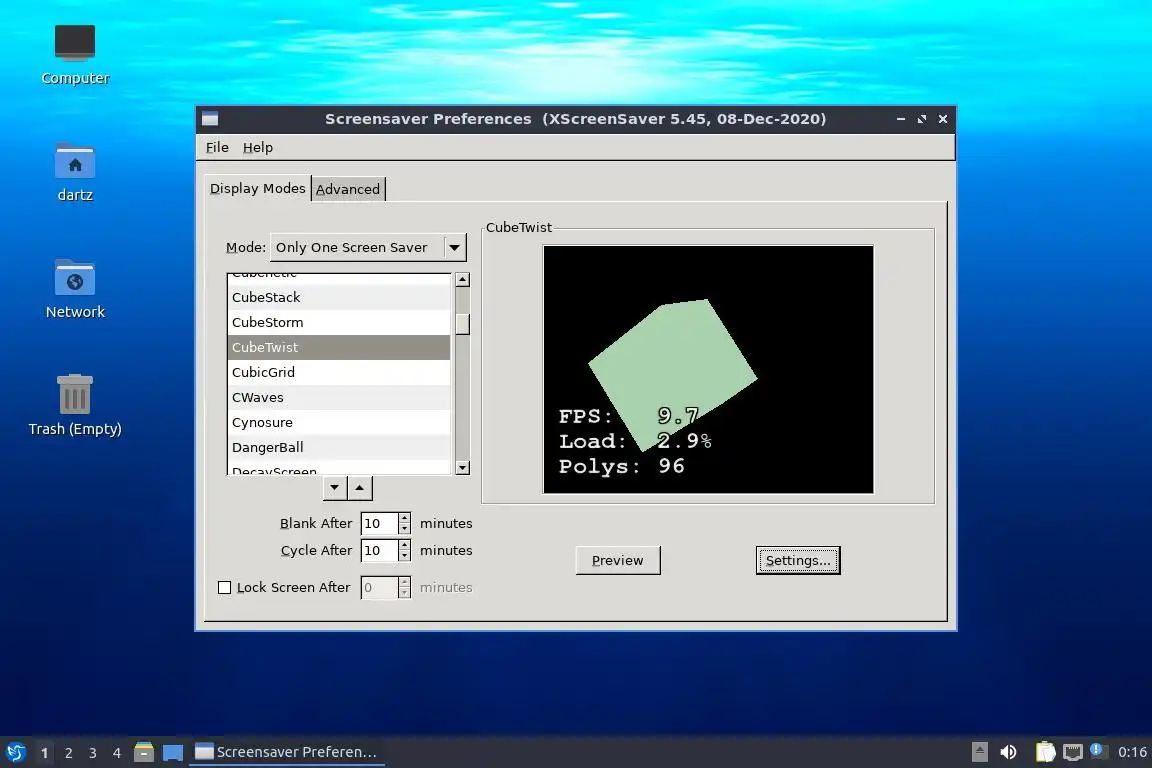Click the network monitor tray icon

coord(1073,752)
